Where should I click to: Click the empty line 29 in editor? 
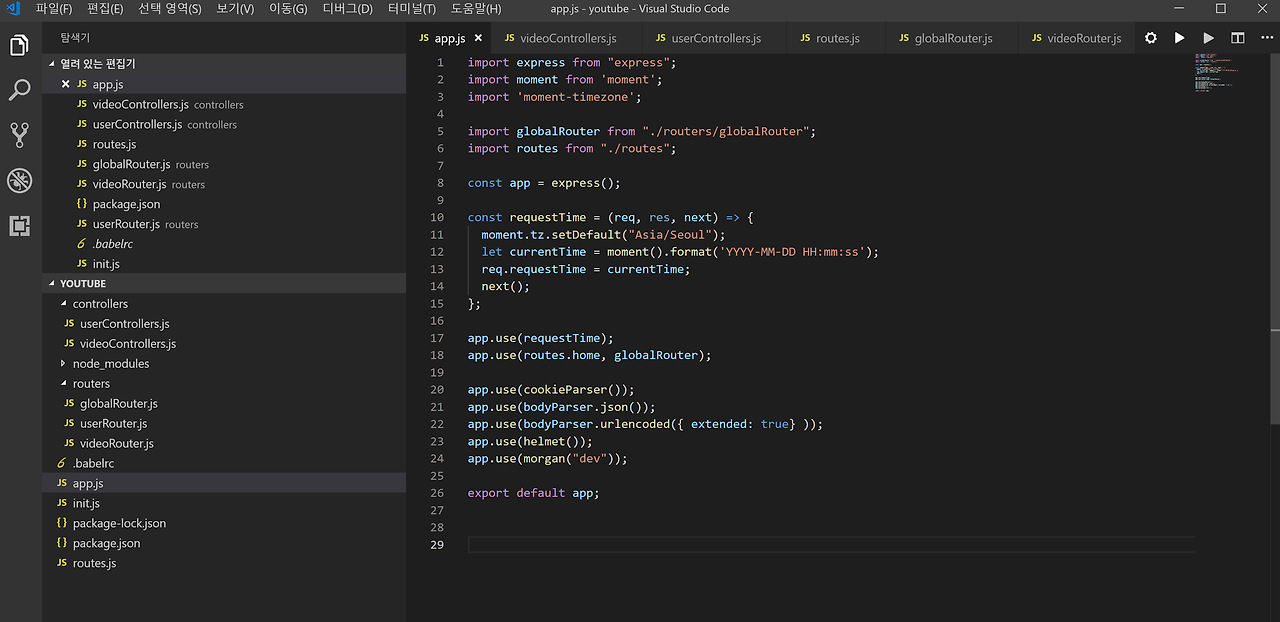(x=800, y=545)
